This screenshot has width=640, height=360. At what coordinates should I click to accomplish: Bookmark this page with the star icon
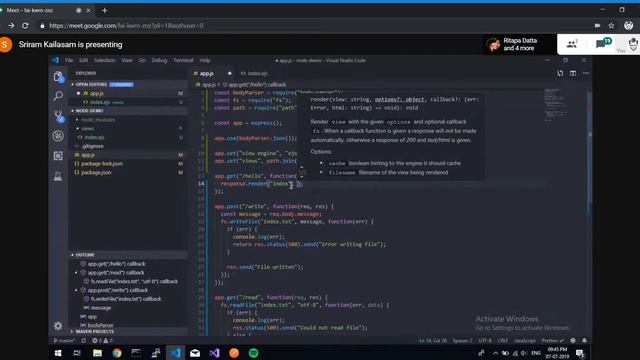611,26
